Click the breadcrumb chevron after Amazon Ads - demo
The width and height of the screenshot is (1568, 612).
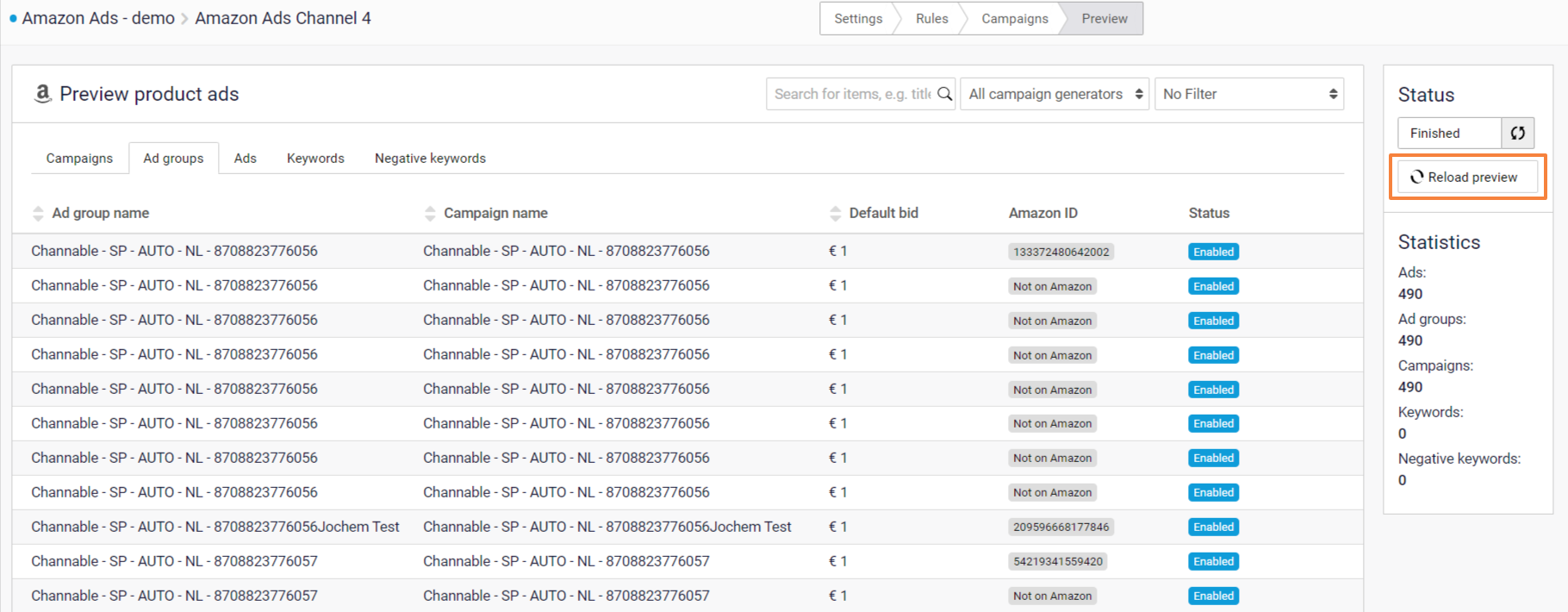(x=184, y=19)
